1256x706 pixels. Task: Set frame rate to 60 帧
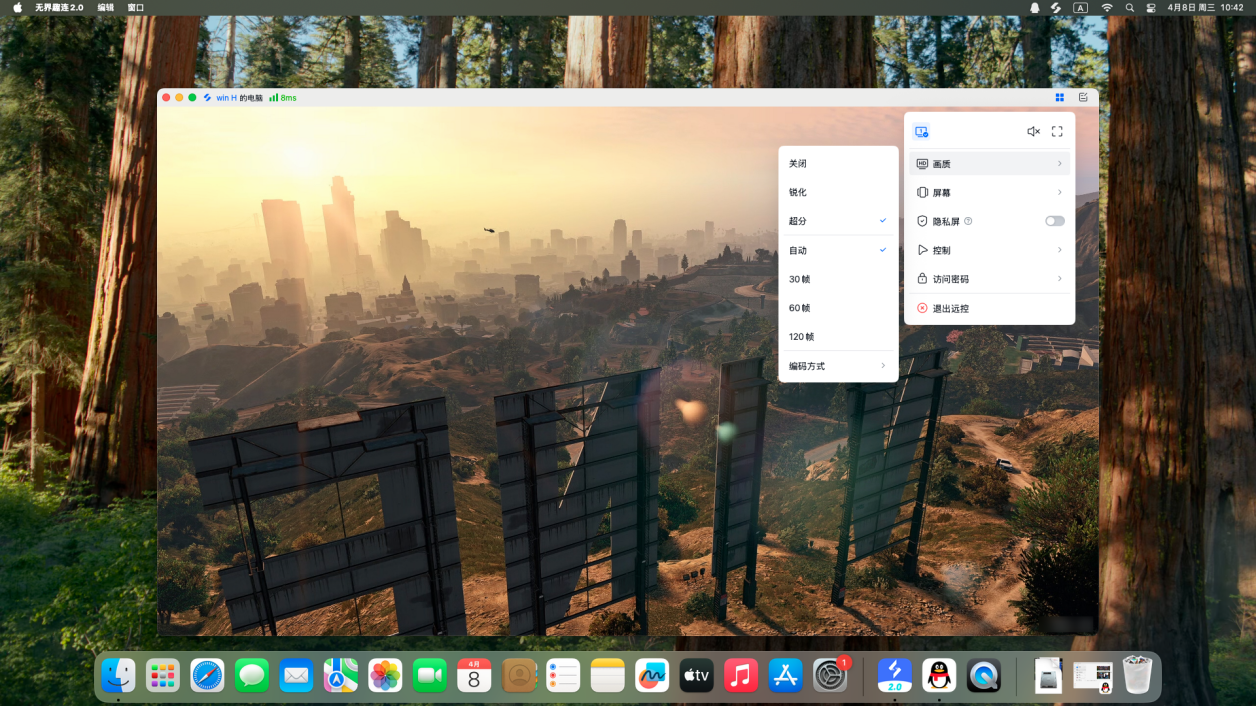click(837, 308)
